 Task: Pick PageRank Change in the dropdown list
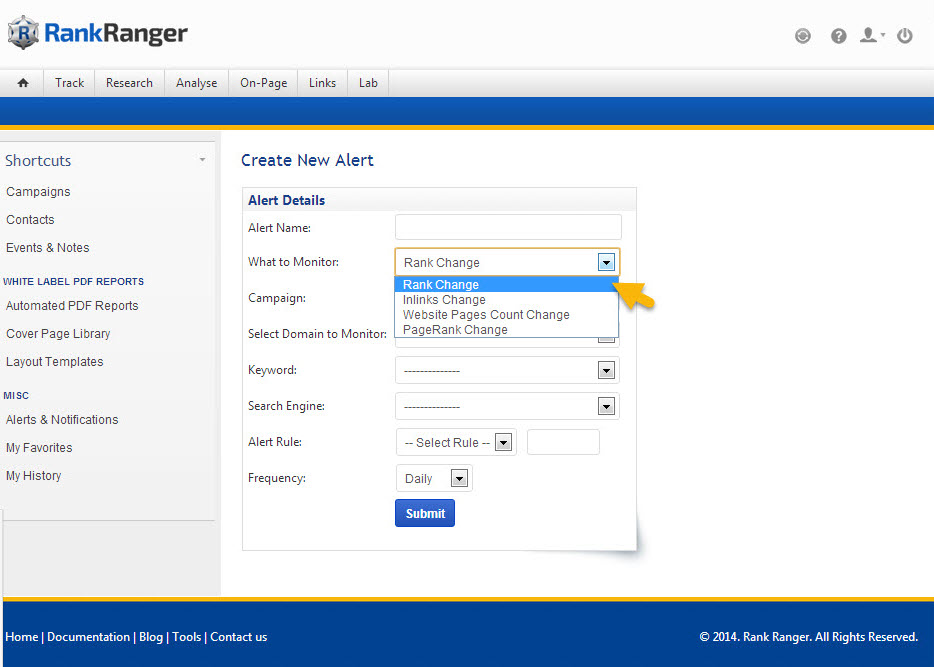[x=455, y=330]
